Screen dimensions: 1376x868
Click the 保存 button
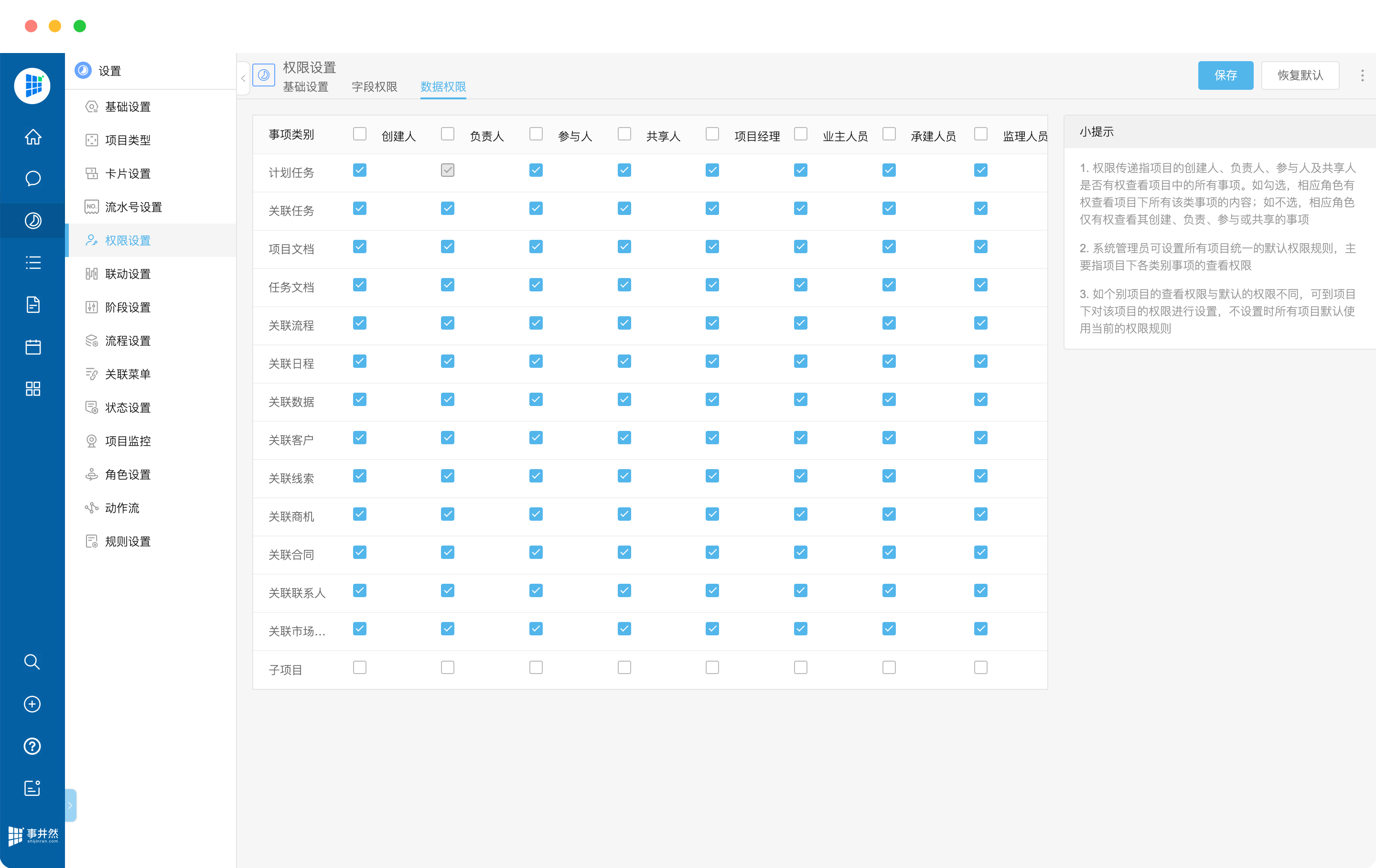1225,75
